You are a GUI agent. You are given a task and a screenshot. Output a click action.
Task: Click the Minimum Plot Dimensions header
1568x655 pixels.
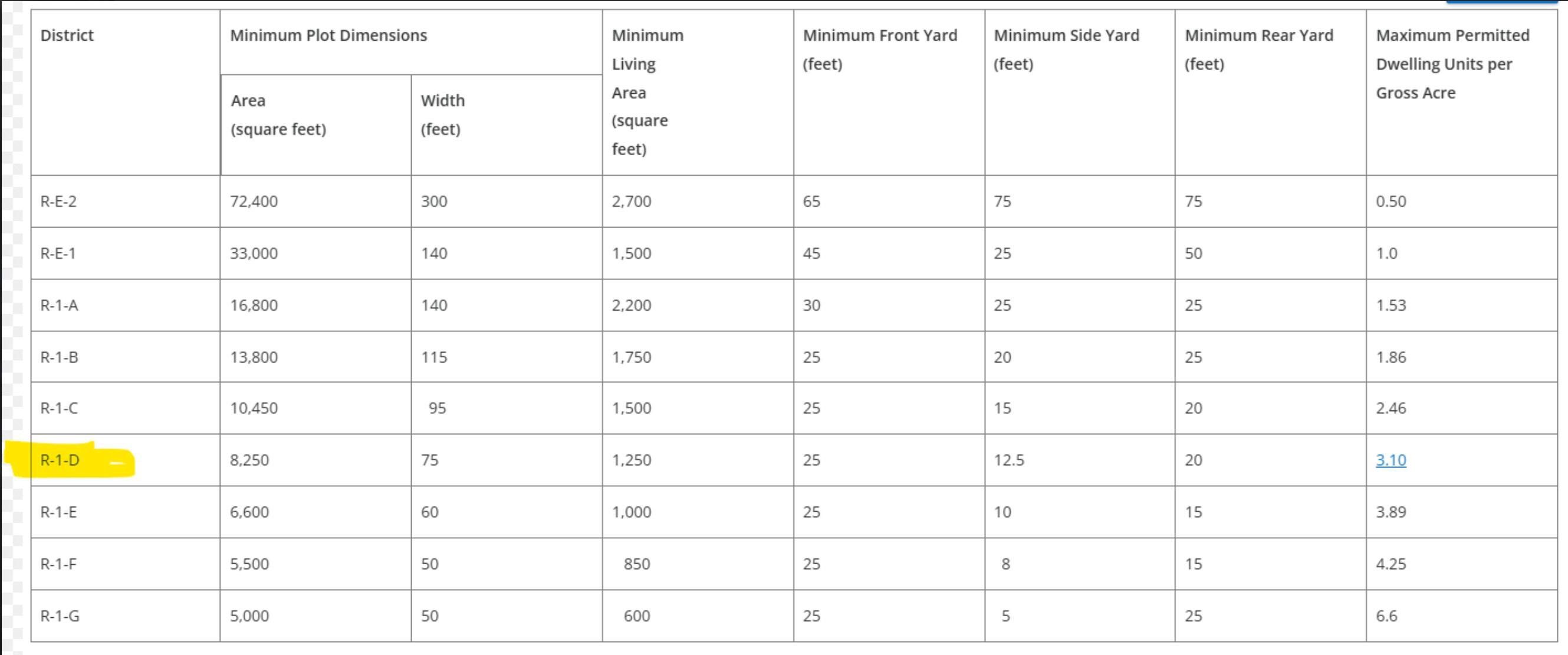328,35
